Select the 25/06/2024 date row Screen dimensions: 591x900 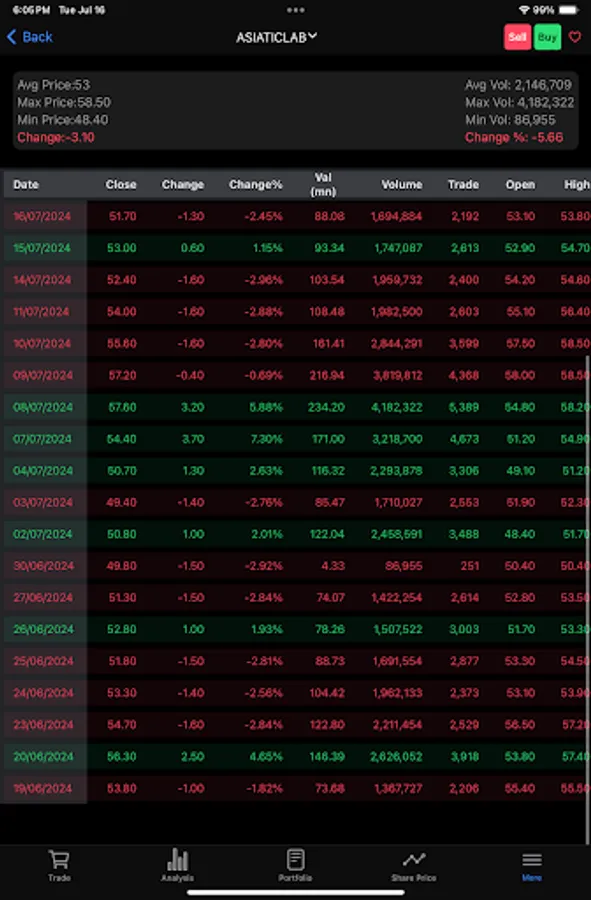coord(296,661)
